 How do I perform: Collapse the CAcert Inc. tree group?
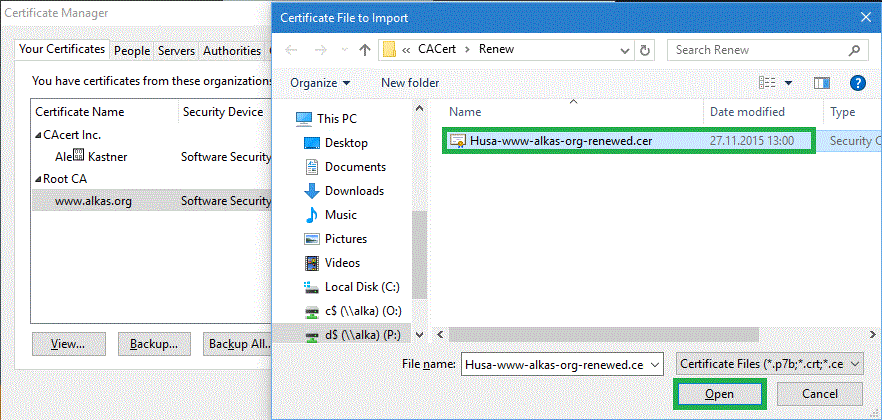[x=38, y=135]
